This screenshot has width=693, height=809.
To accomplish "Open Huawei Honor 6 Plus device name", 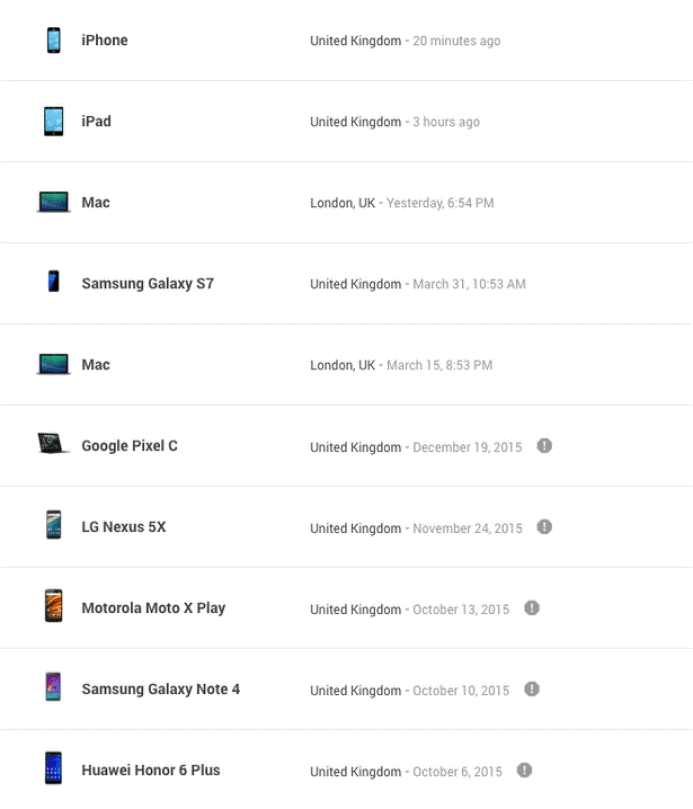I will [151, 770].
